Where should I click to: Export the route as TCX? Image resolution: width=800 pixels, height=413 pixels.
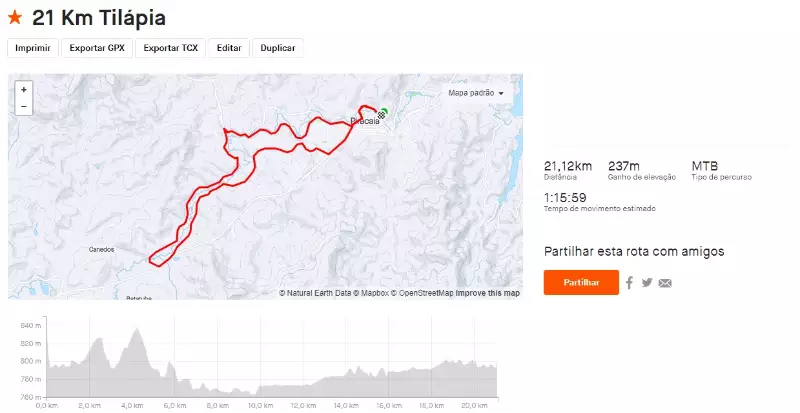coord(170,48)
